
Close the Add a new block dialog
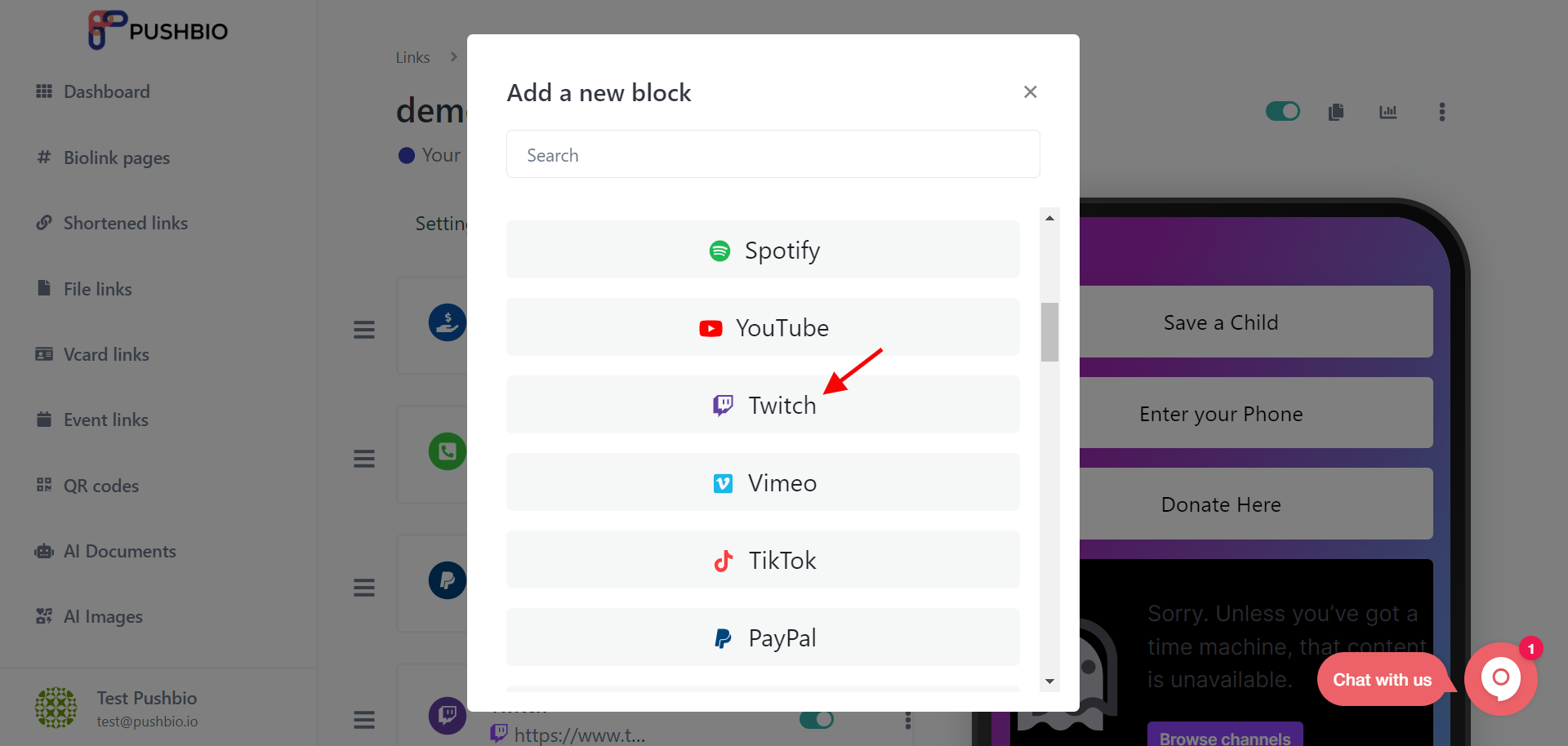1031,92
